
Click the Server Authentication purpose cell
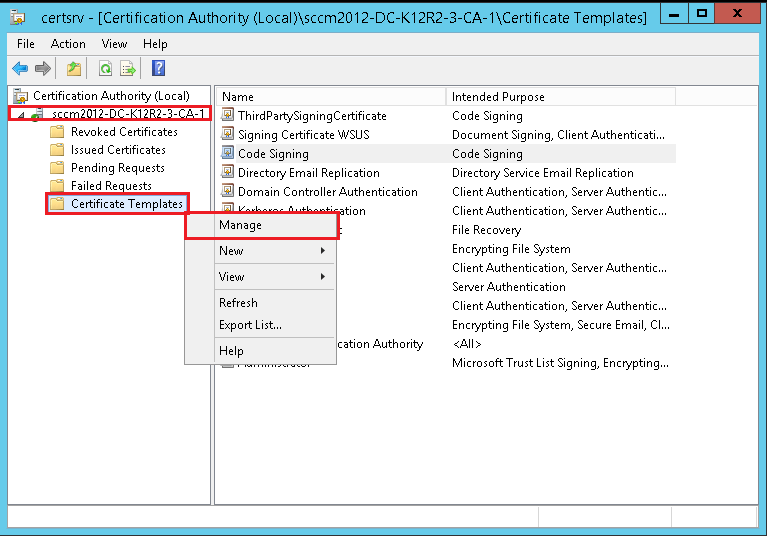tap(508, 287)
